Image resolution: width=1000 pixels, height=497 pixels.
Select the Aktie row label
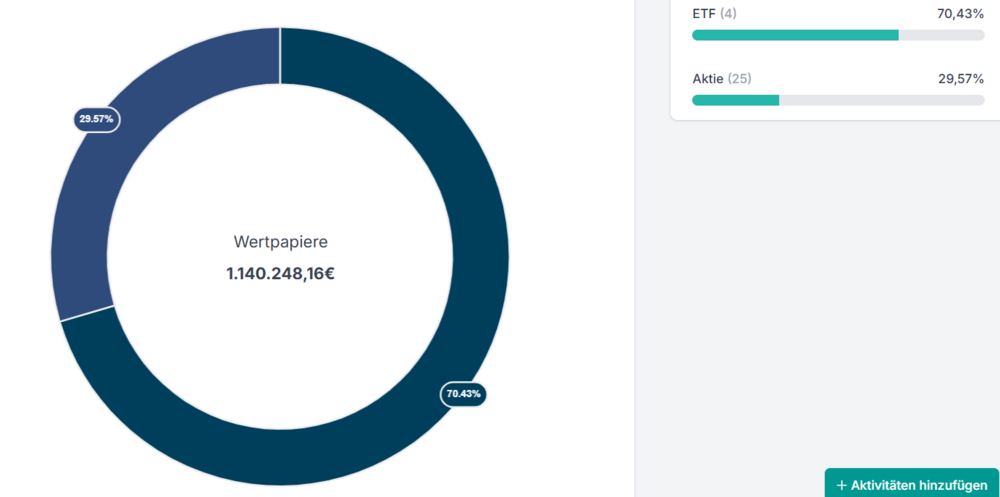coord(707,78)
